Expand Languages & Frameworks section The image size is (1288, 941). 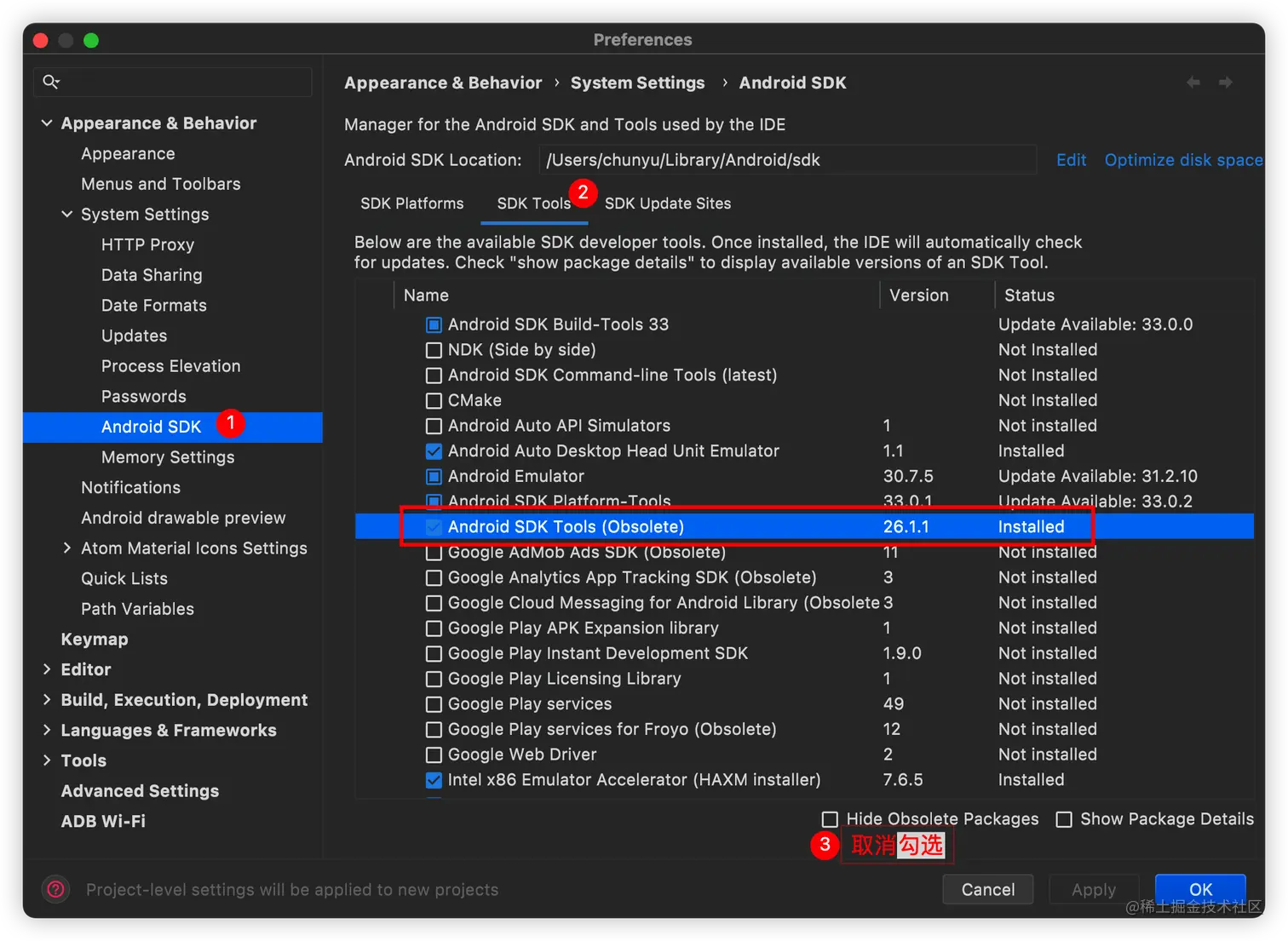[x=47, y=731]
